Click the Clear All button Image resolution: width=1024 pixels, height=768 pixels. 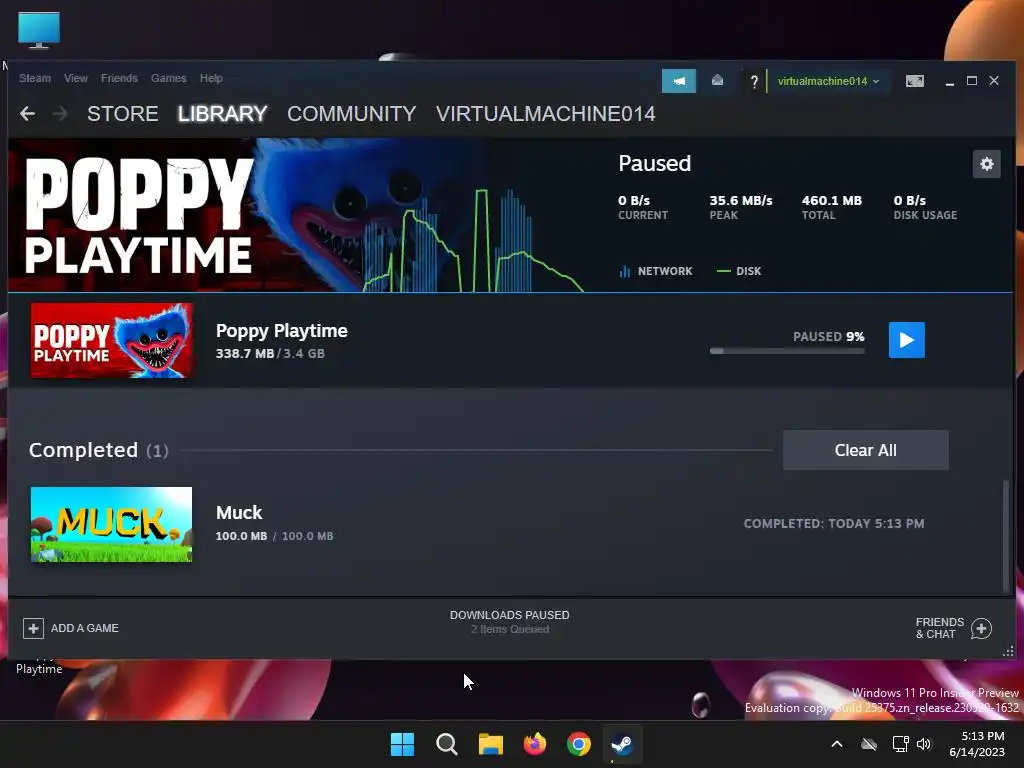pyautogui.click(x=865, y=450)
